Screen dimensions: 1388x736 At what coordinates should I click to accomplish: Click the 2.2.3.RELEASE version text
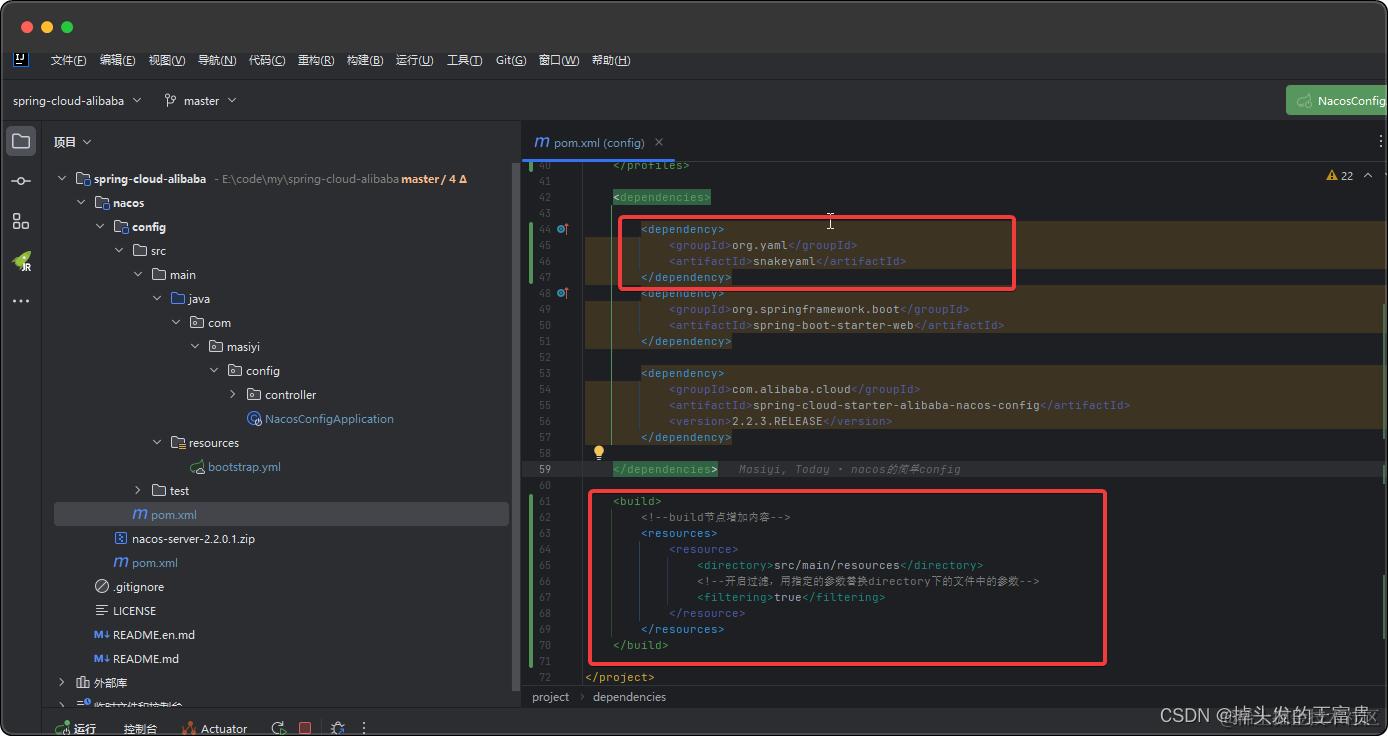[777, 421]
